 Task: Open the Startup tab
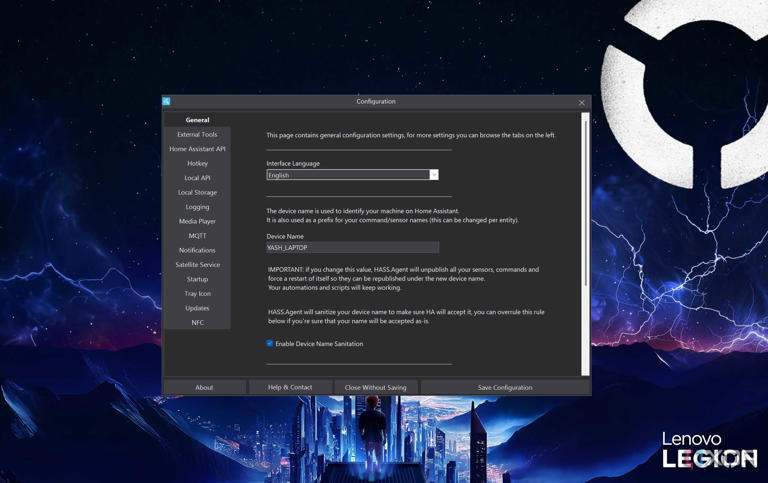pos(197,279)
